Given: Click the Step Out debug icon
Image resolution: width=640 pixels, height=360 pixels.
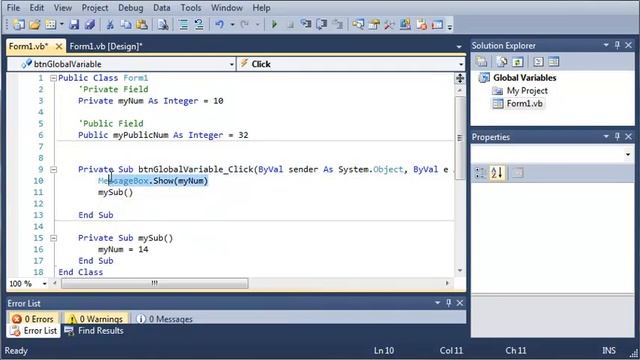Looking at the screenshot, I should point(338,24).
